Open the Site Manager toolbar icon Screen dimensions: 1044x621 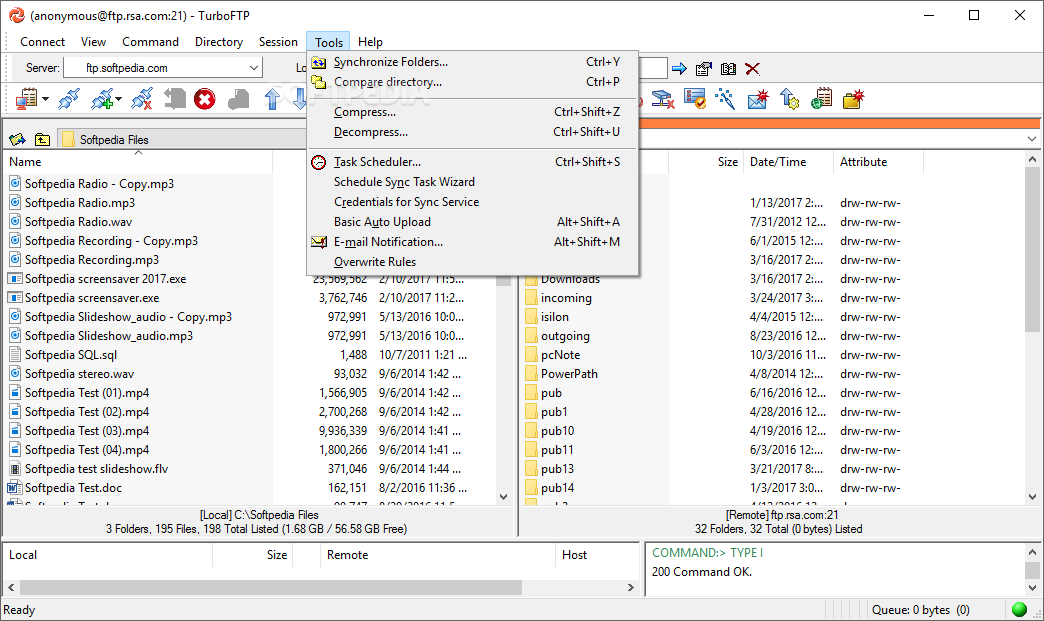(x=26, y=99)
